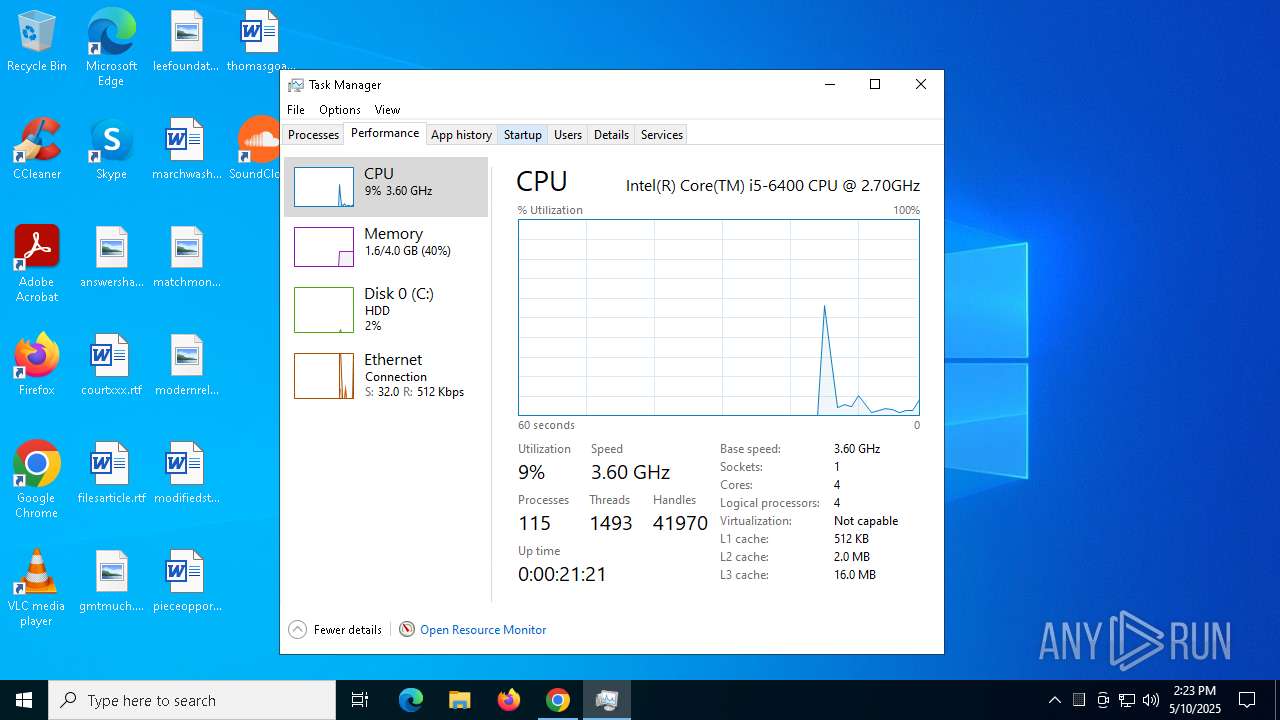
Task: Select the pieceoppor... Word document
Action: click(x=186, y=582)
